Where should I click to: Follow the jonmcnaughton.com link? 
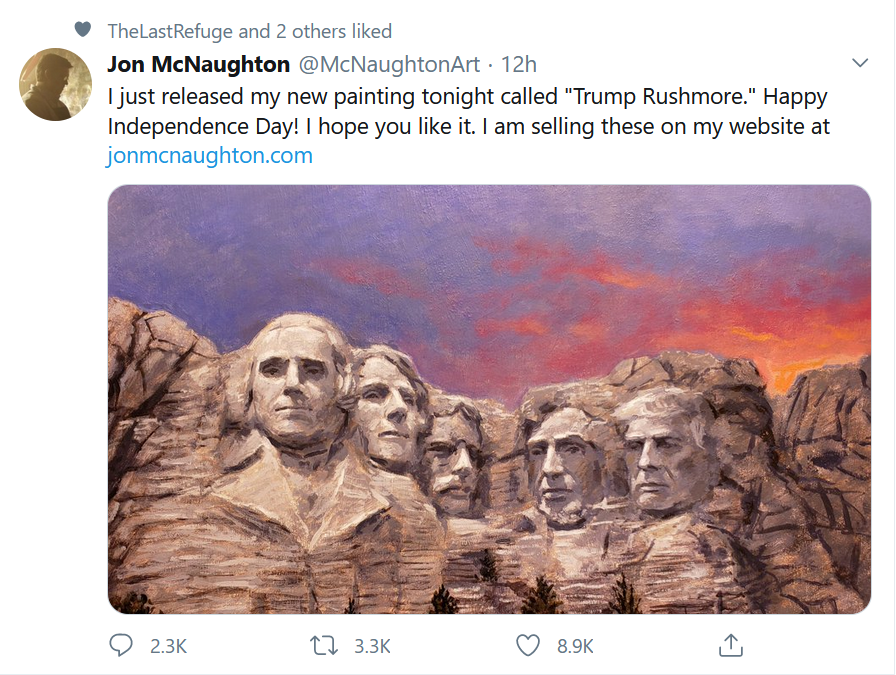coord(209,156)
